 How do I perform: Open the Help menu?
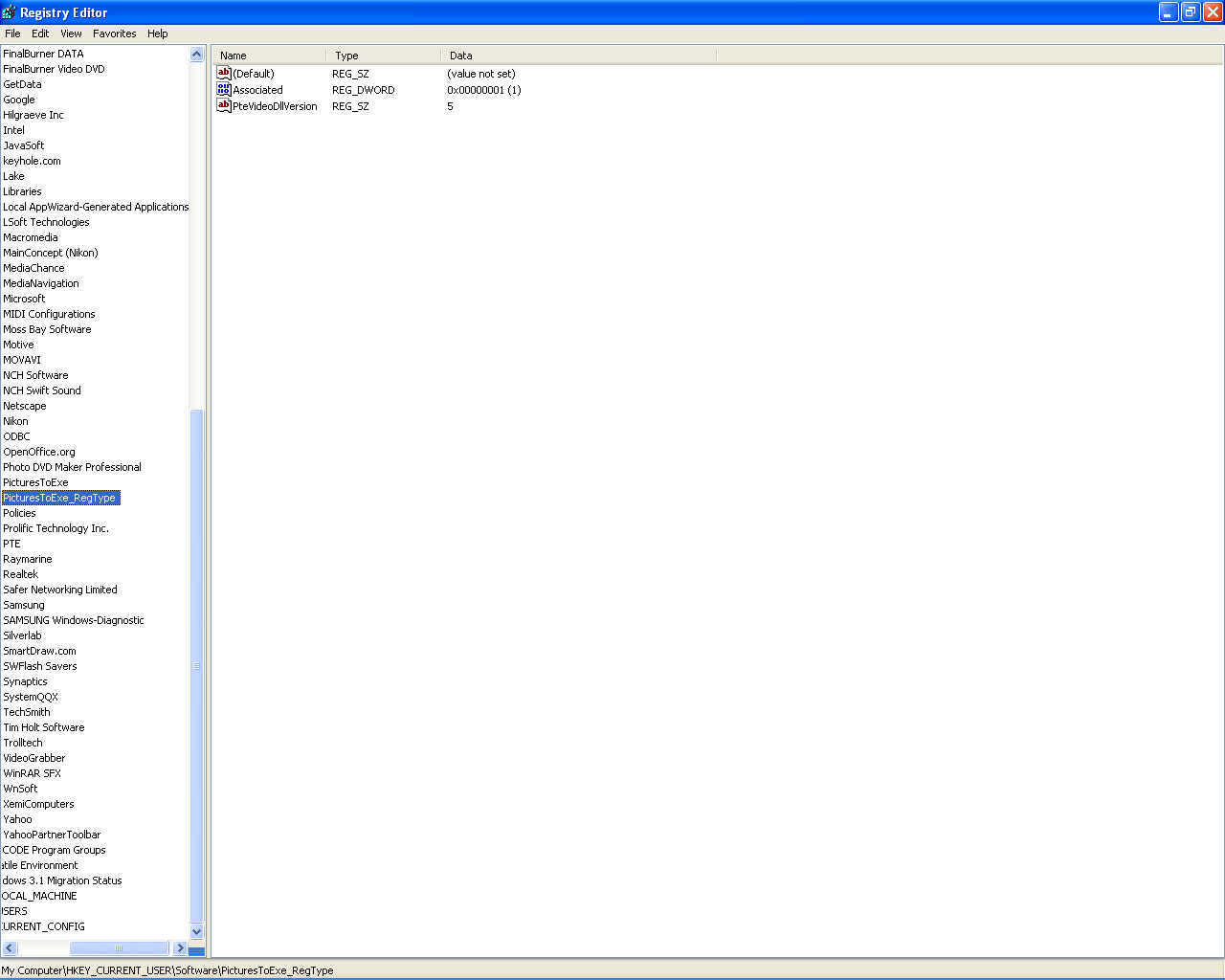[158, 33]
